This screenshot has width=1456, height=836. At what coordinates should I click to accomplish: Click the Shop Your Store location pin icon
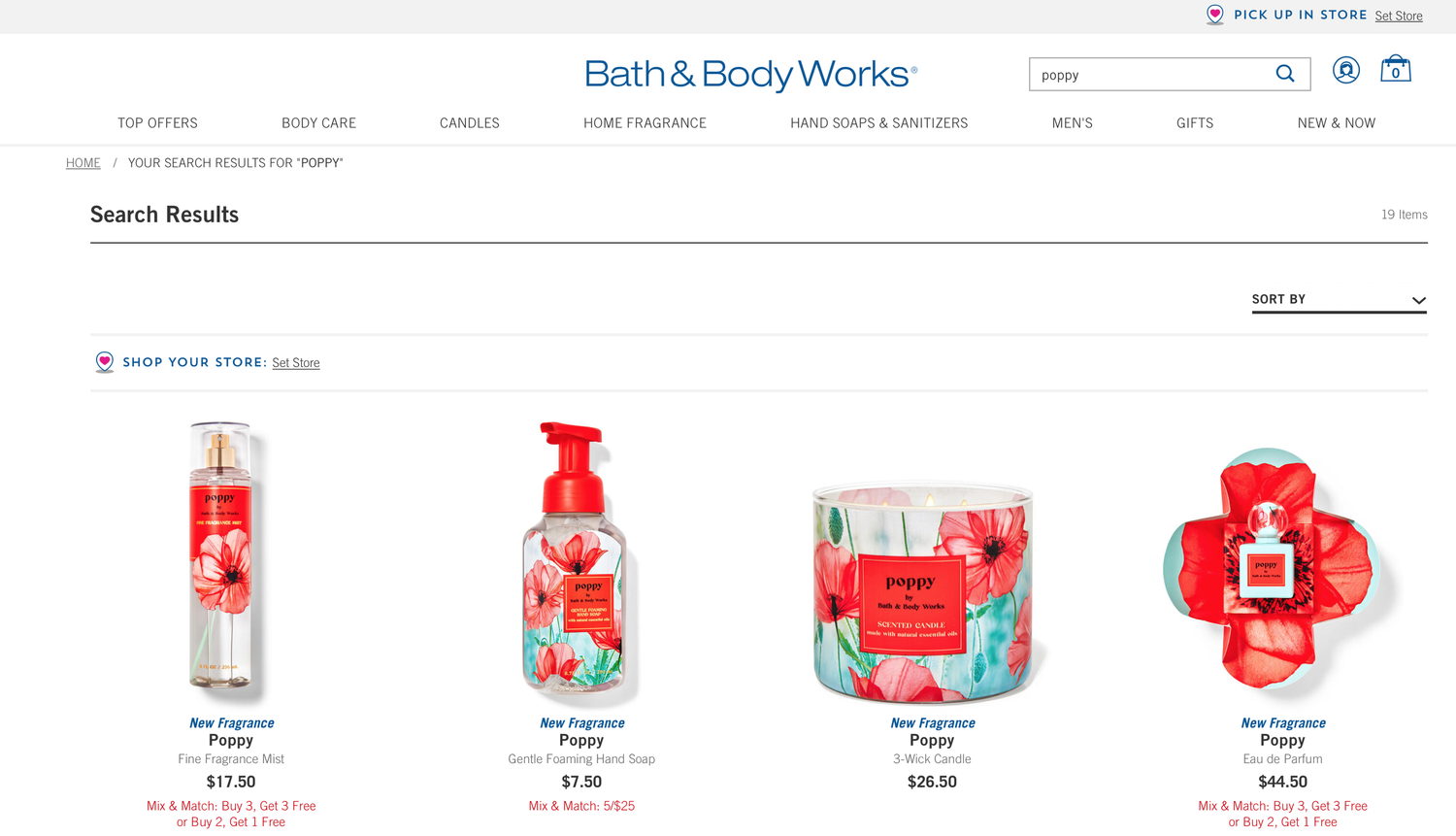[105, 362]
